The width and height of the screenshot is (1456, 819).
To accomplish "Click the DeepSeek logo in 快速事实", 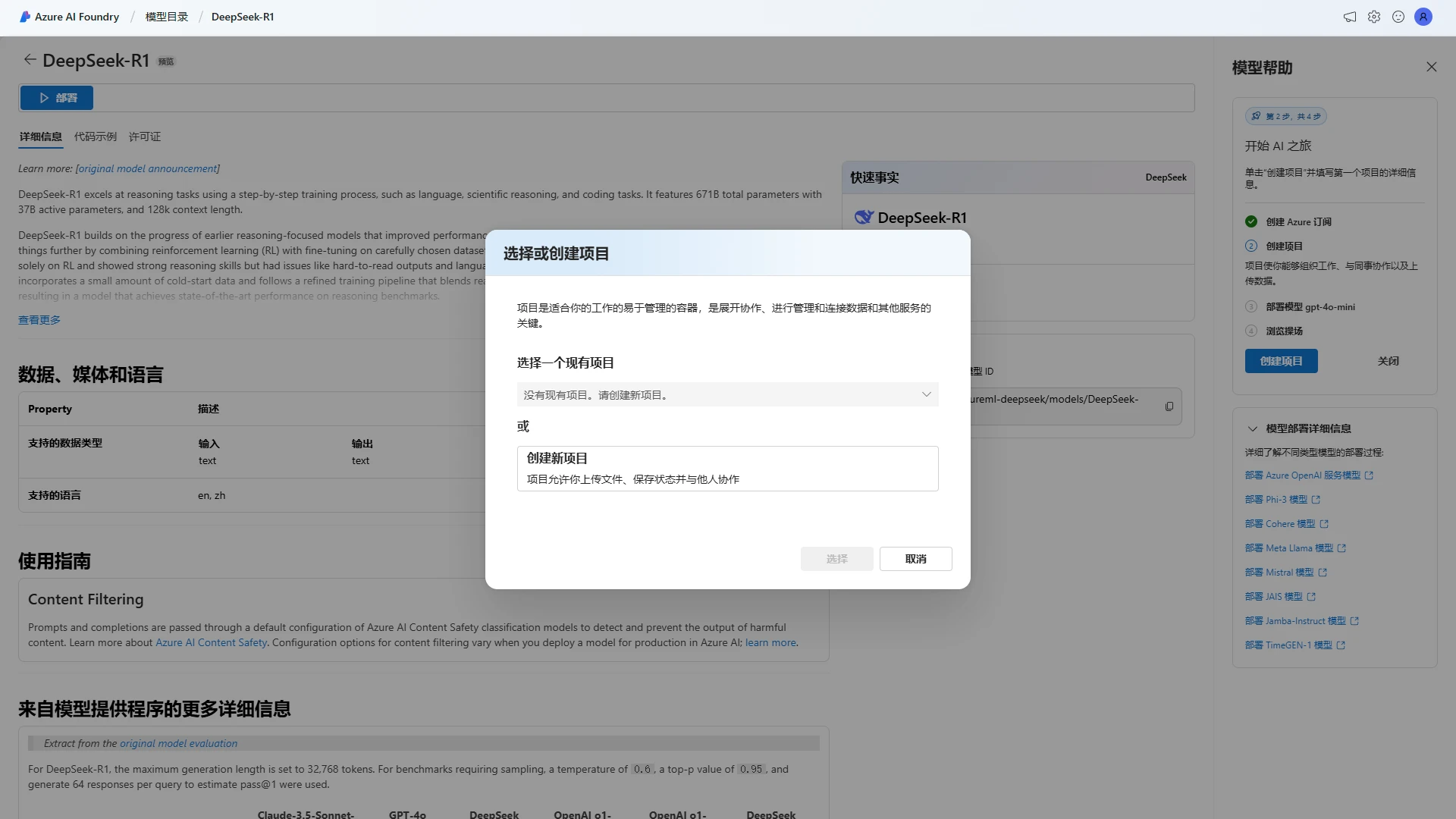I will tap(863, 217).
